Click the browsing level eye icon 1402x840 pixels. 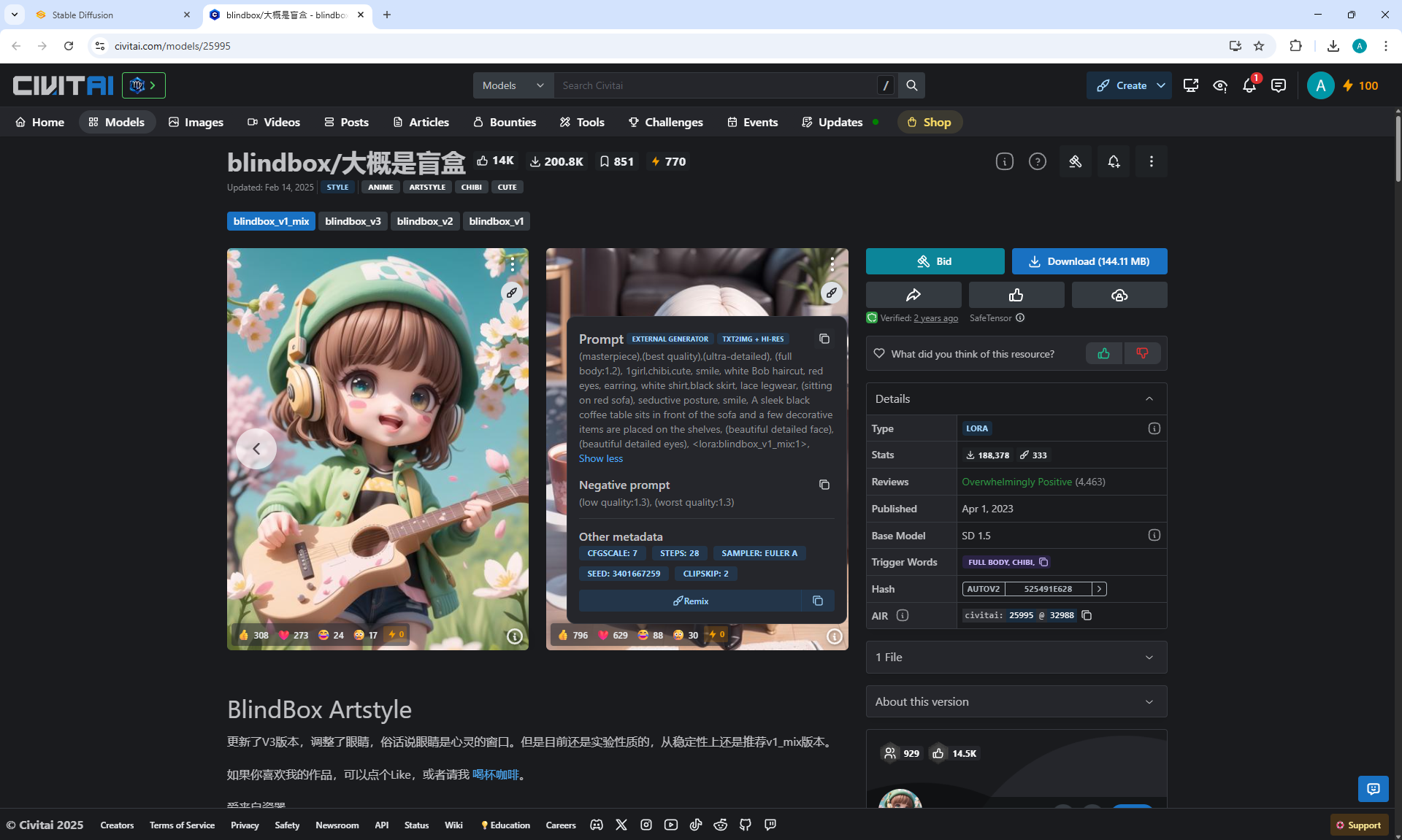tap(1219, 86)
